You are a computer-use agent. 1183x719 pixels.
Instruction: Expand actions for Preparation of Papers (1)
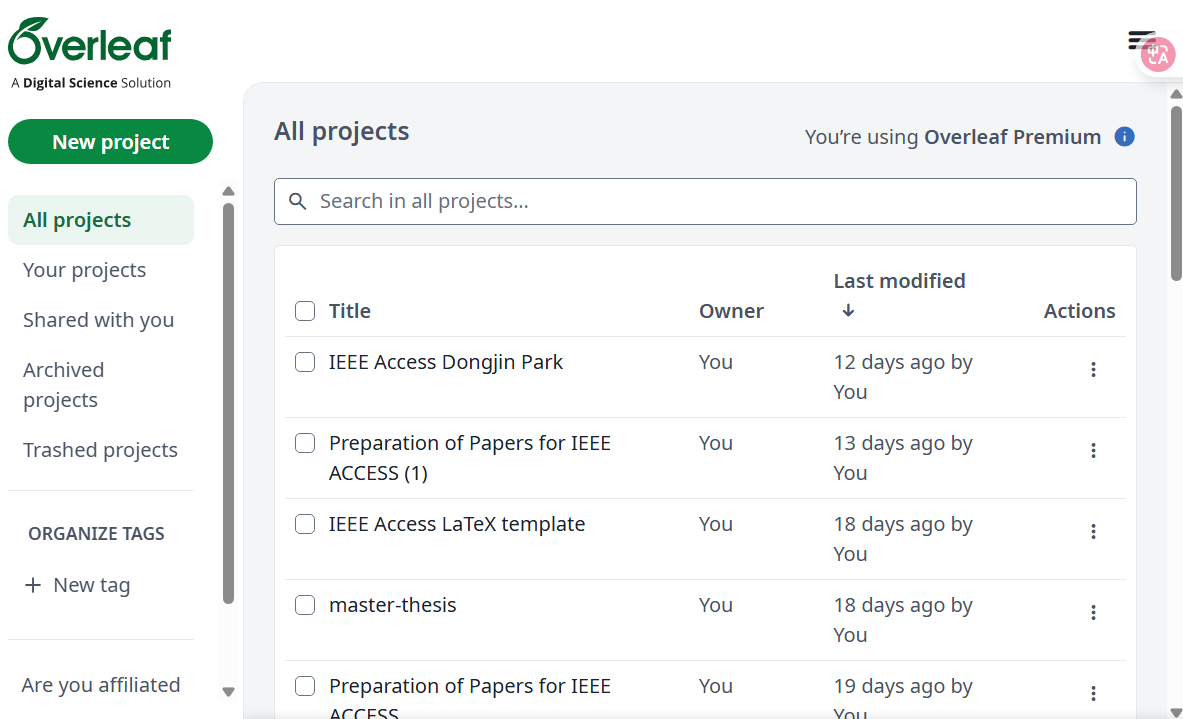pyautogui.click(x=1093, y=450)
